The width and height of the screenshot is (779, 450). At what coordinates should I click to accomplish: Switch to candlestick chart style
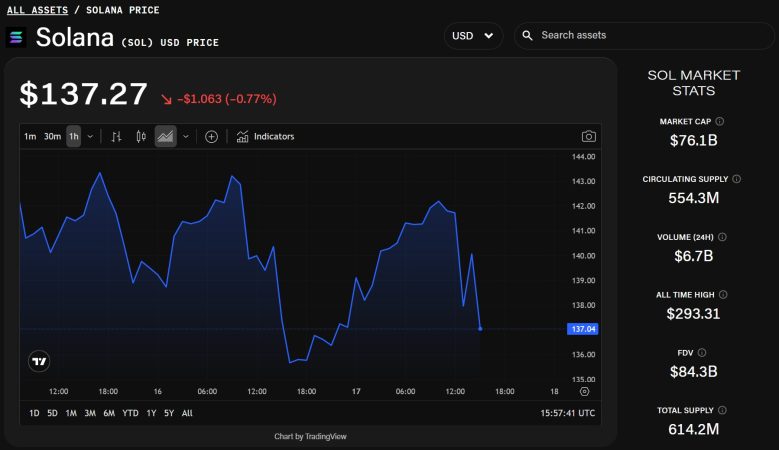tap(141, 136)
